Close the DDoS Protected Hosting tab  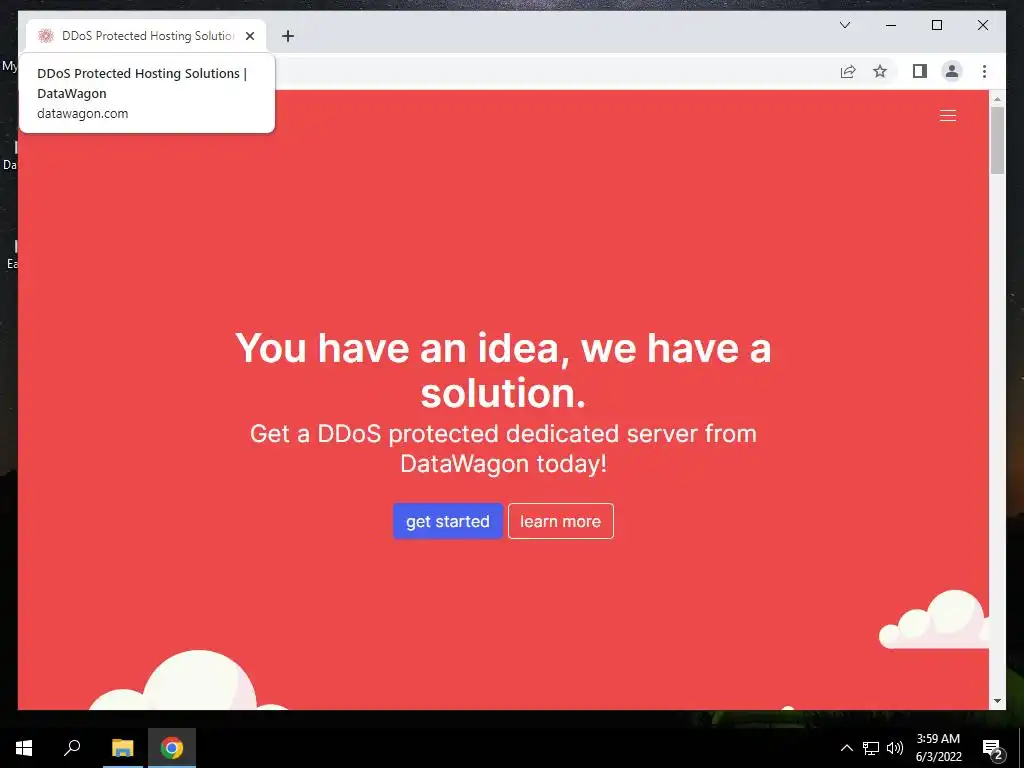pyautogui.click(x=249, y=36)
